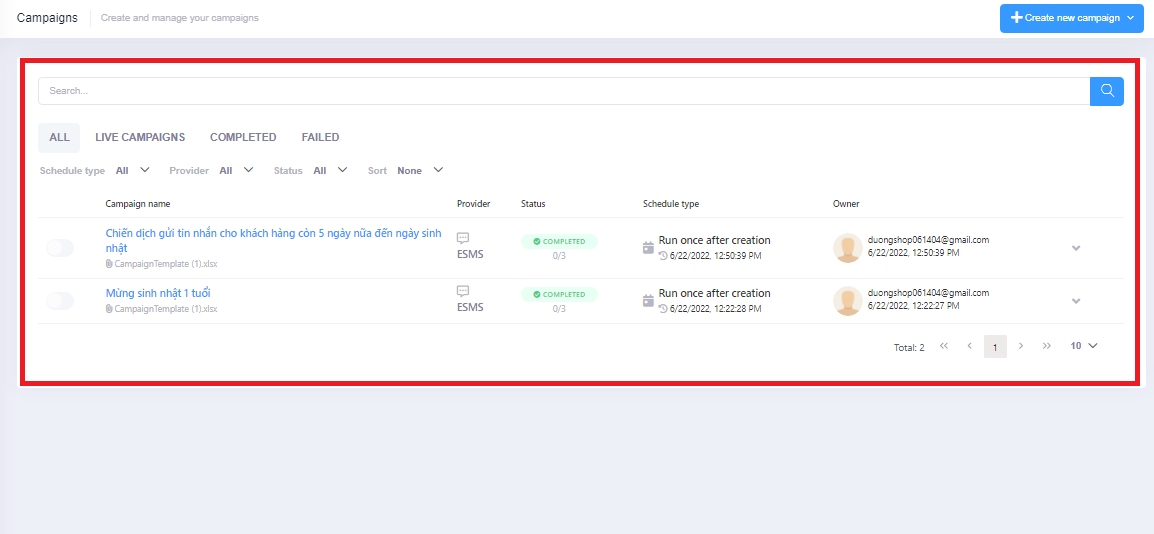Expand the first campaign row chevron

1076,248
